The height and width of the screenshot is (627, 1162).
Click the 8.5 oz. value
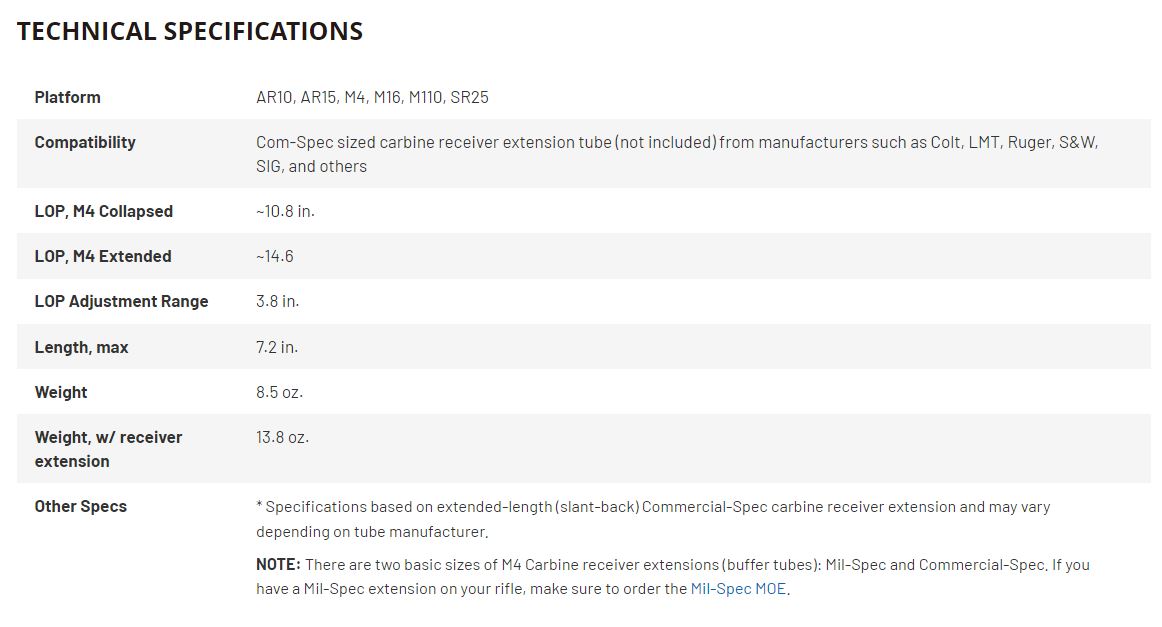(279, 392)
